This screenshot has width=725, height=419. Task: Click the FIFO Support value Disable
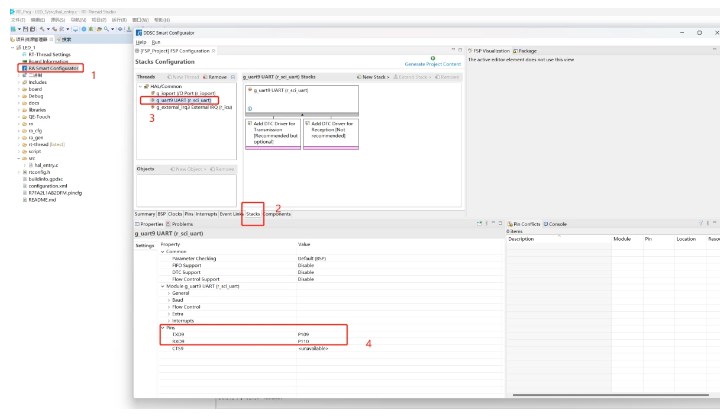(x=306, y=265)
